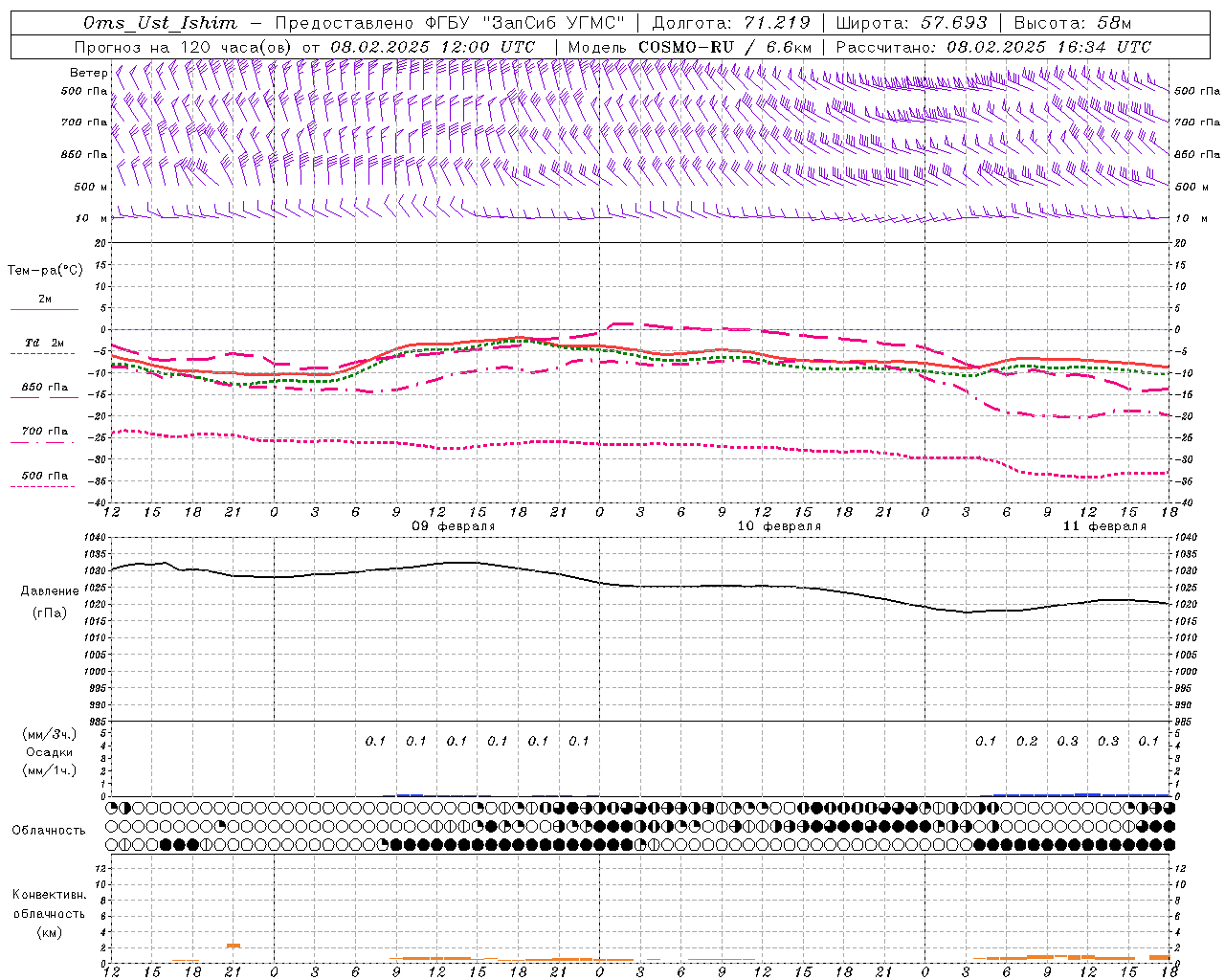Click the forecast start '08.02.2025 12:00 UTC'
Viewport: 1225px width, 980px height.
point(433,47)
